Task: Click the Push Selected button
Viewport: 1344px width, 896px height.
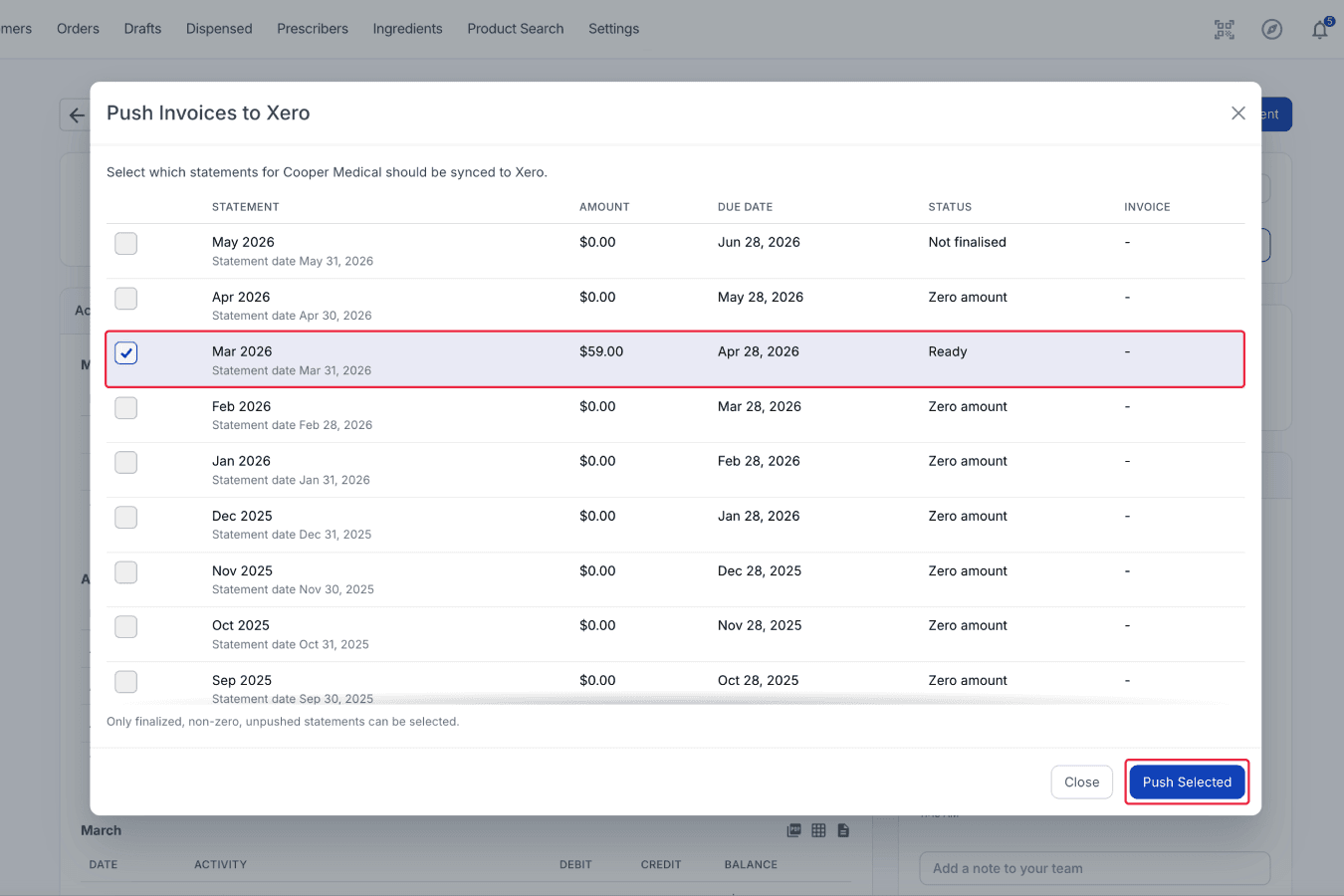Action: tap(1187, 783)
